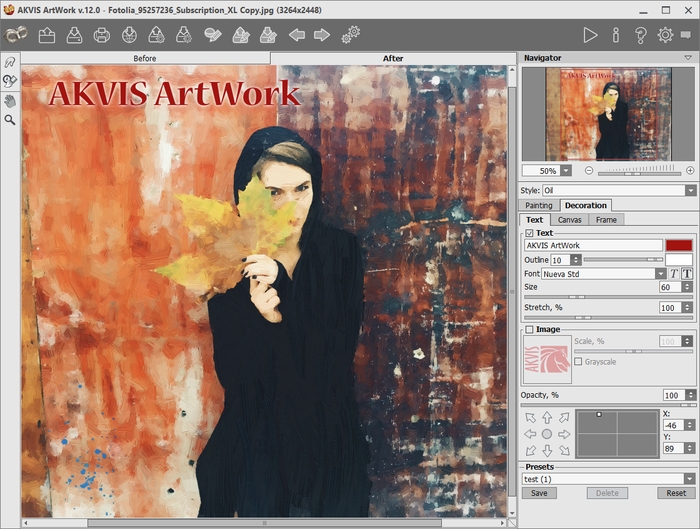Toggle italic text style
Viewport: 700px width, 529px height.
[674, 274]
